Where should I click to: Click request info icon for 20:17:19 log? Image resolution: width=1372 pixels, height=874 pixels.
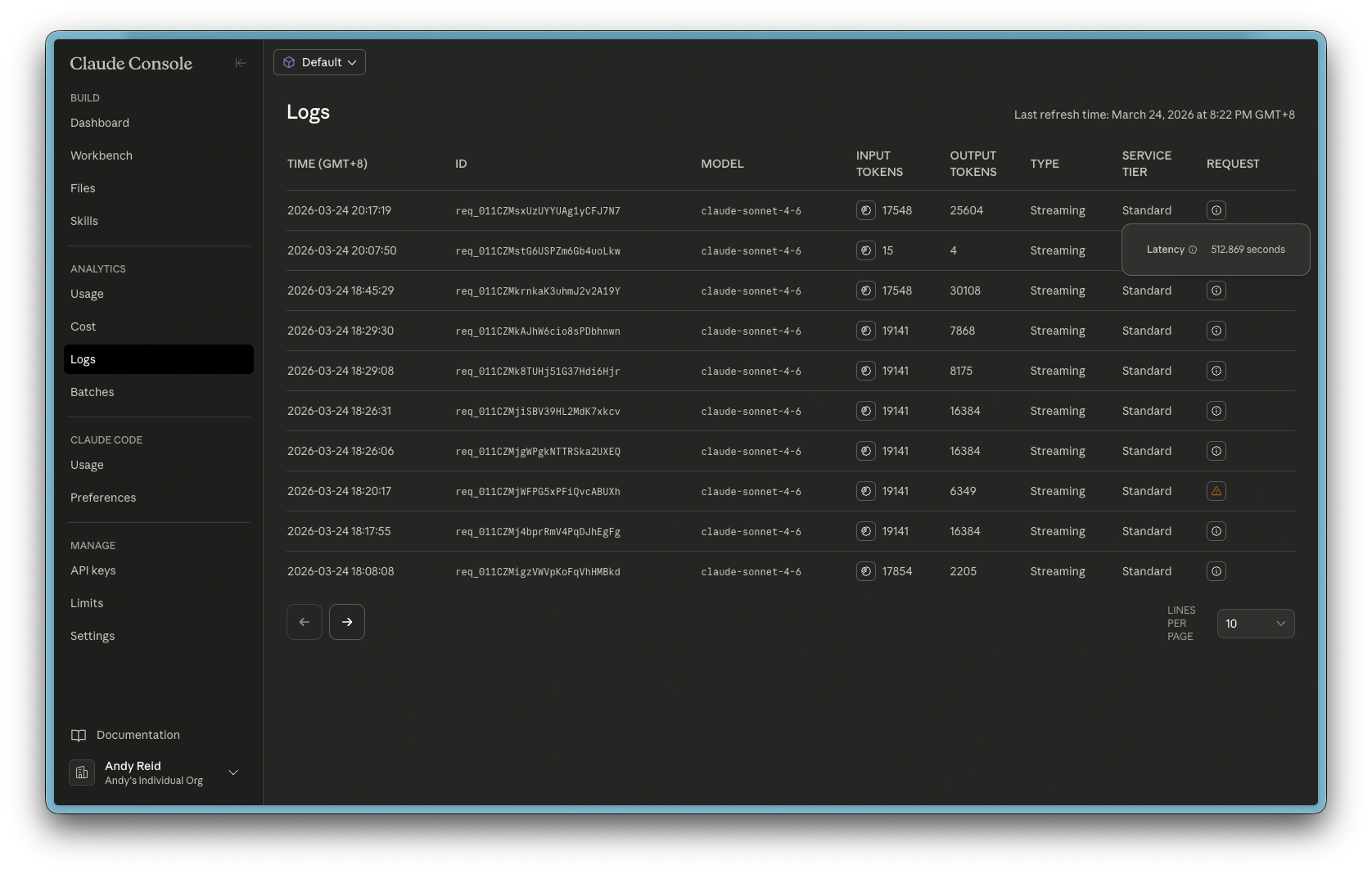[1216, 210]
